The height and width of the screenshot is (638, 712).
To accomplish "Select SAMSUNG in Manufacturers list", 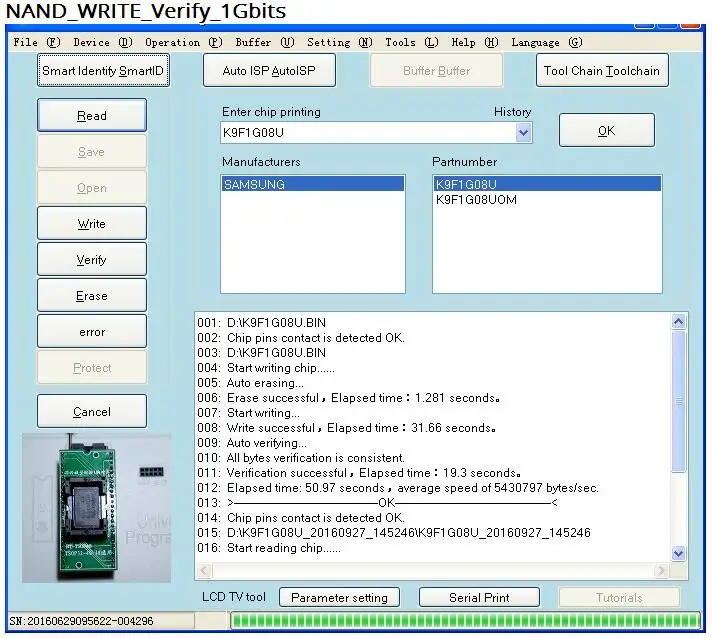I will (312, 184).
